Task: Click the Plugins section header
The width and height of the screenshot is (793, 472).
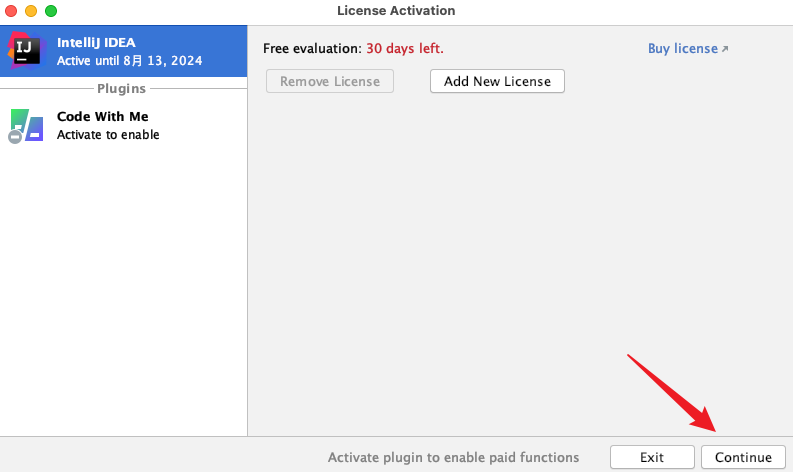Action: click(123, 89)
